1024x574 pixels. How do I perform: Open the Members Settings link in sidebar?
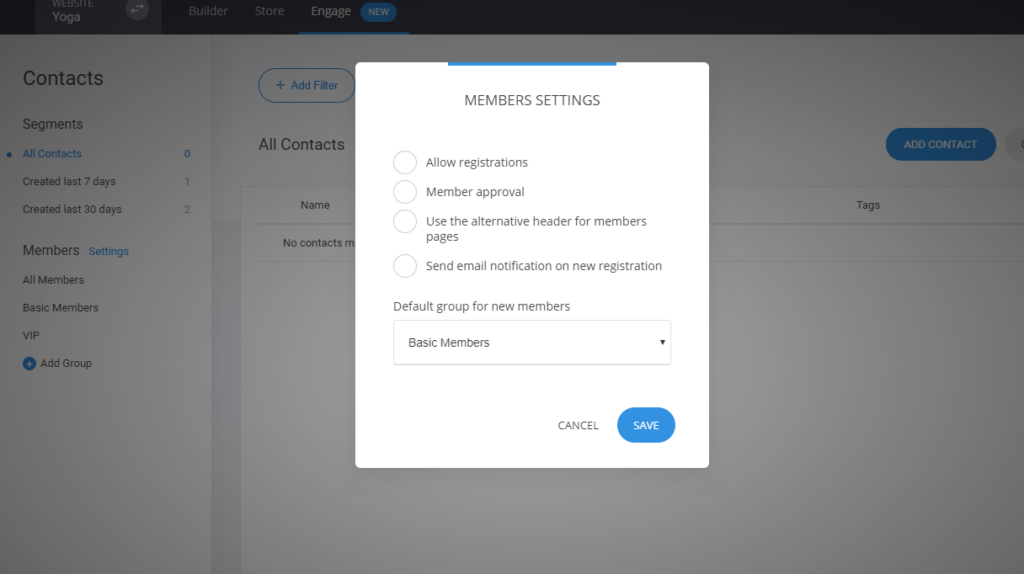tap(109, 252)
